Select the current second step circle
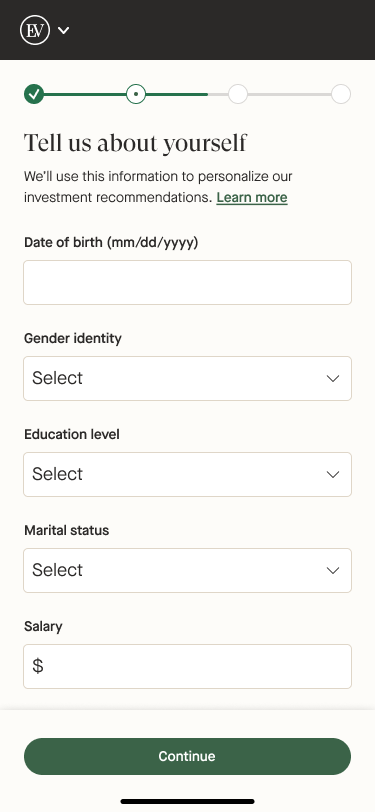This screenshot has height=812, width=375. (136, 94)
